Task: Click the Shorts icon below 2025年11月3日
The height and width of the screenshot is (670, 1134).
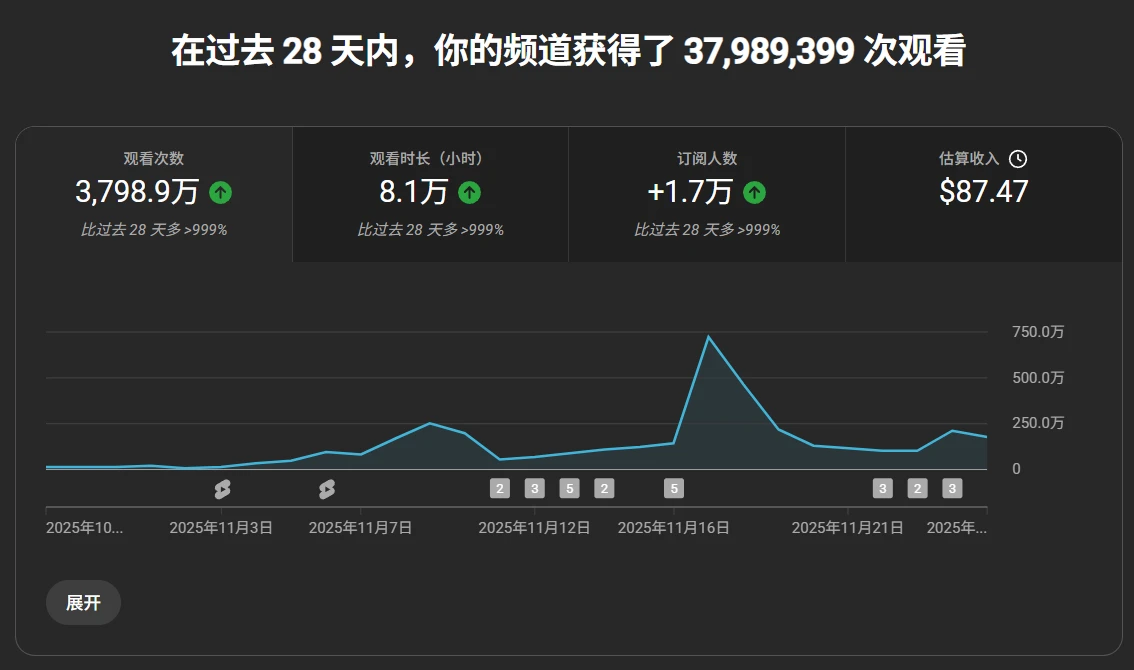Action: (222, 488)
